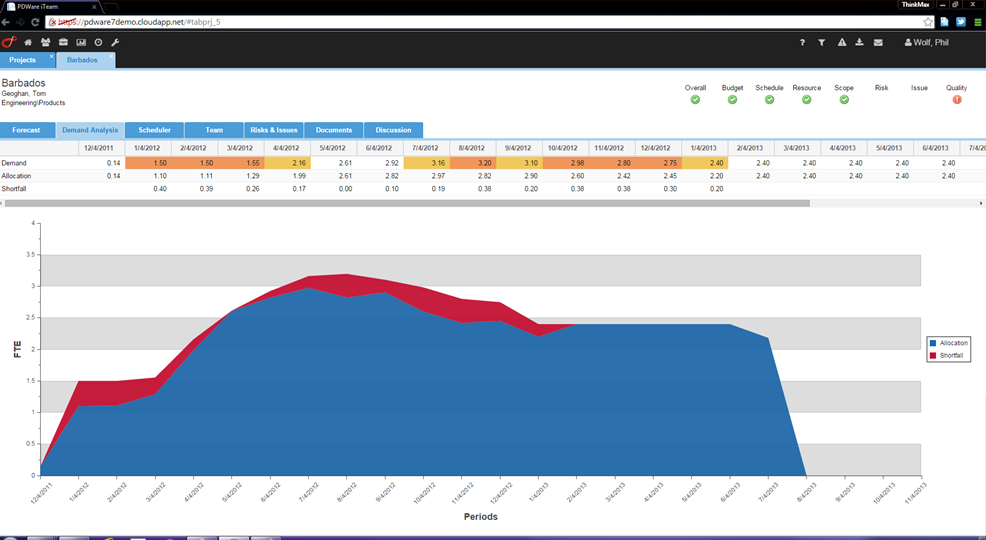Screen dimensions: 986x540
Task: Click the Demand row label
Action: tap(14, 163)
